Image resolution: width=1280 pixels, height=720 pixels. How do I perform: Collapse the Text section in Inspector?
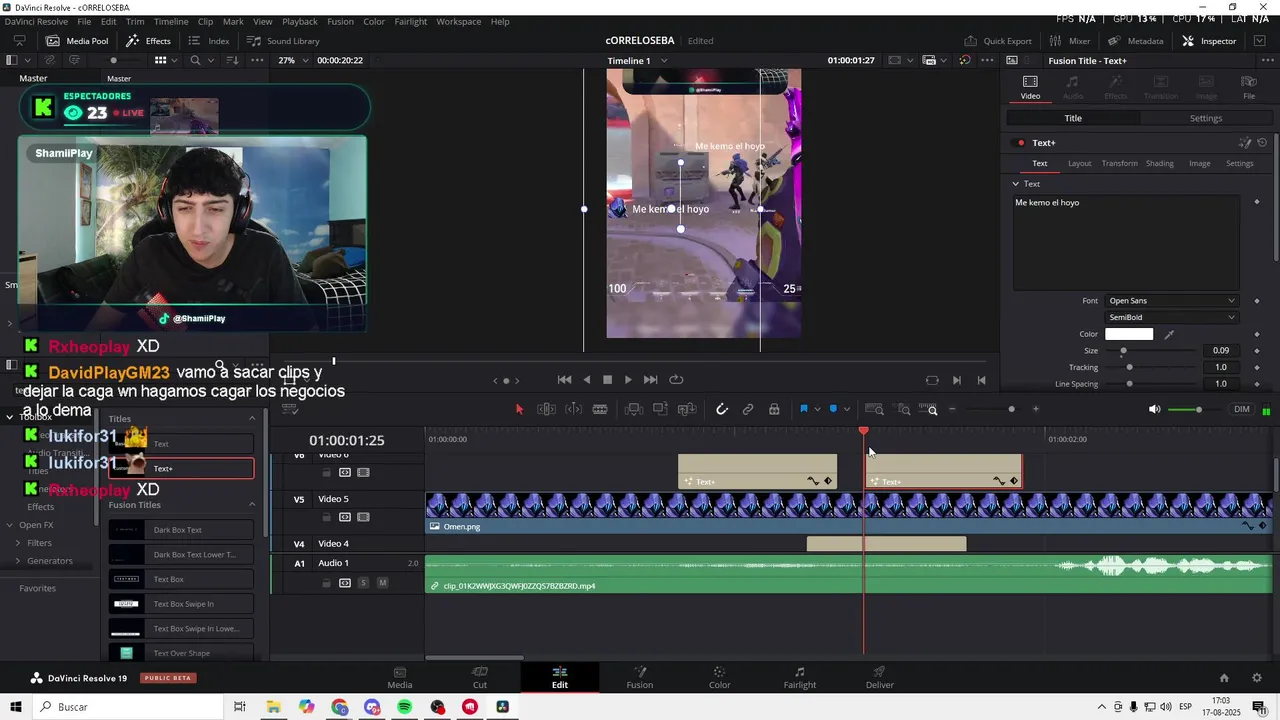pyautogui.click(x=1015, y=184)
